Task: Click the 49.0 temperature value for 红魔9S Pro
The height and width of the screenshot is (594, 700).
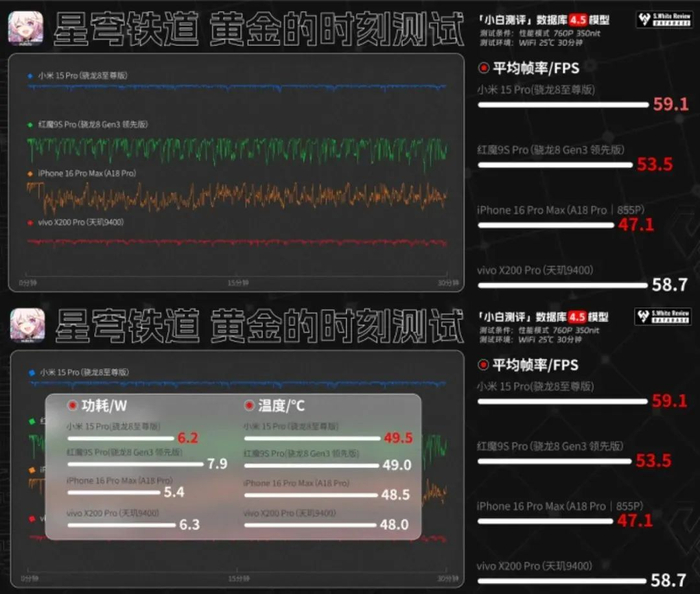Action: click(x=397, y=465)
